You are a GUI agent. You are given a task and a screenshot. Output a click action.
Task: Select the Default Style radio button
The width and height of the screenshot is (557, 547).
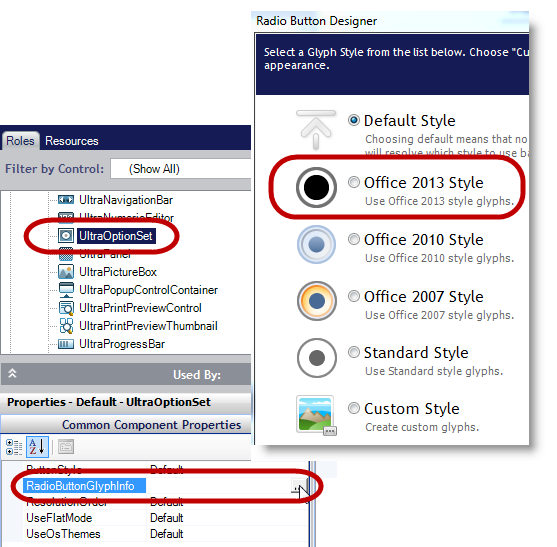coord(353,120)
